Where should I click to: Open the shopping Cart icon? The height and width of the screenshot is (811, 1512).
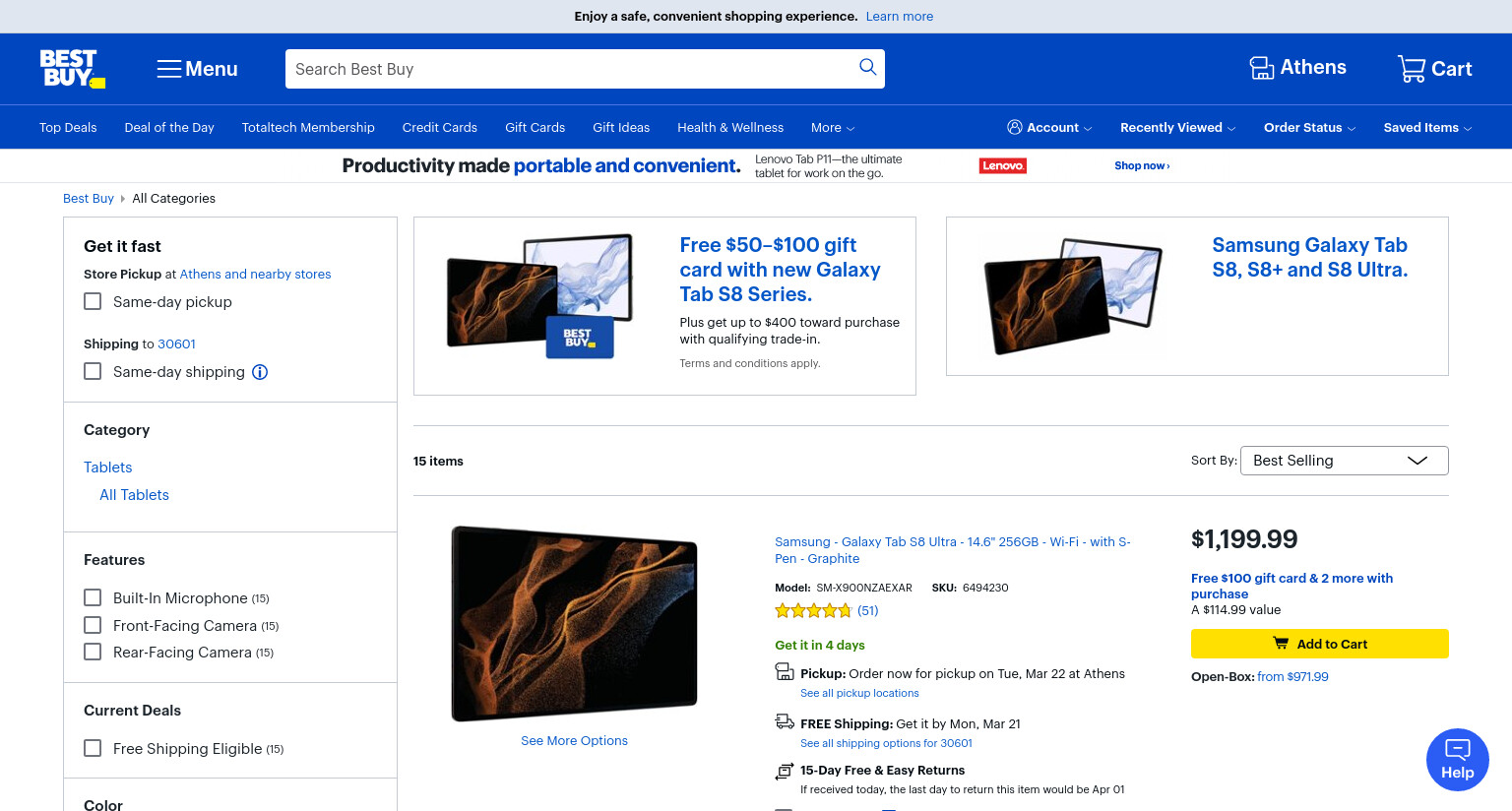[1411, 68]
